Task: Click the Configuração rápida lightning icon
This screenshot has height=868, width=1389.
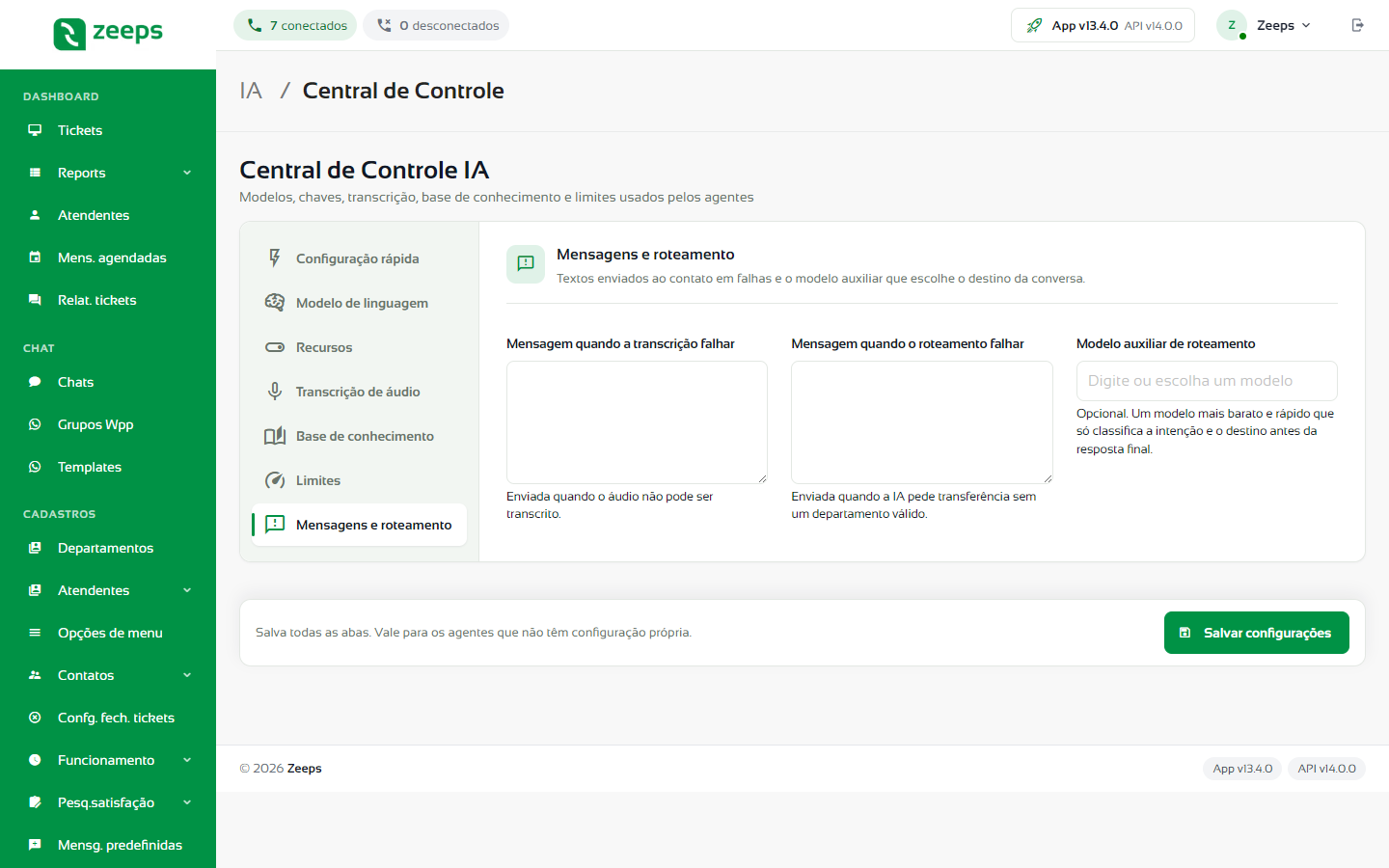Action: point(275,258)
